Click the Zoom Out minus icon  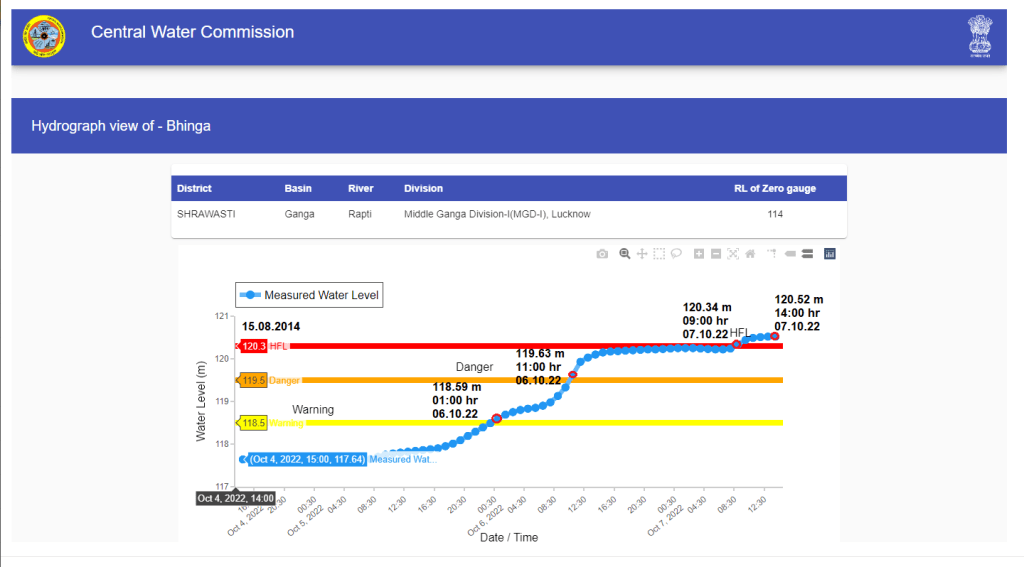716,254
